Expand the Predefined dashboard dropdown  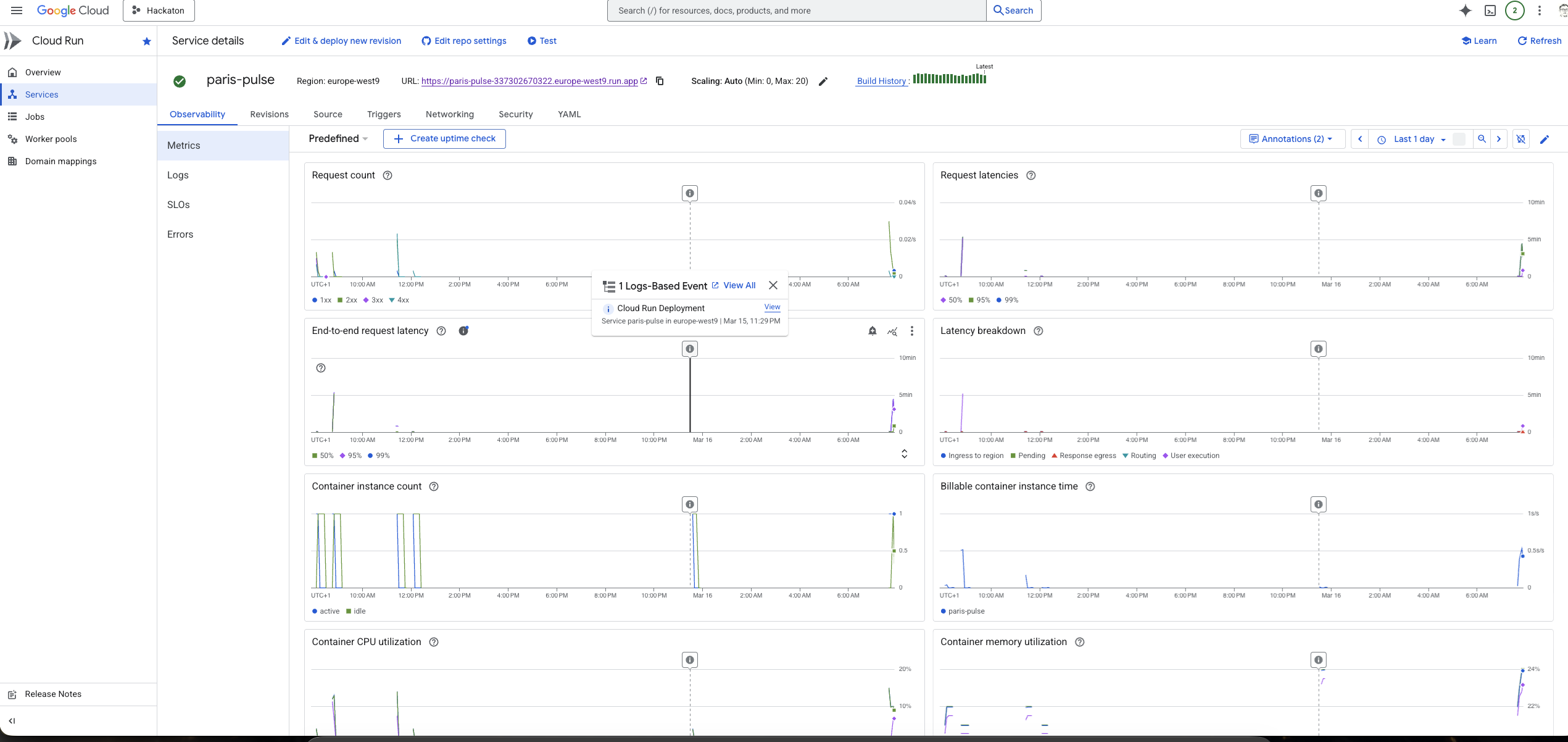338,139
